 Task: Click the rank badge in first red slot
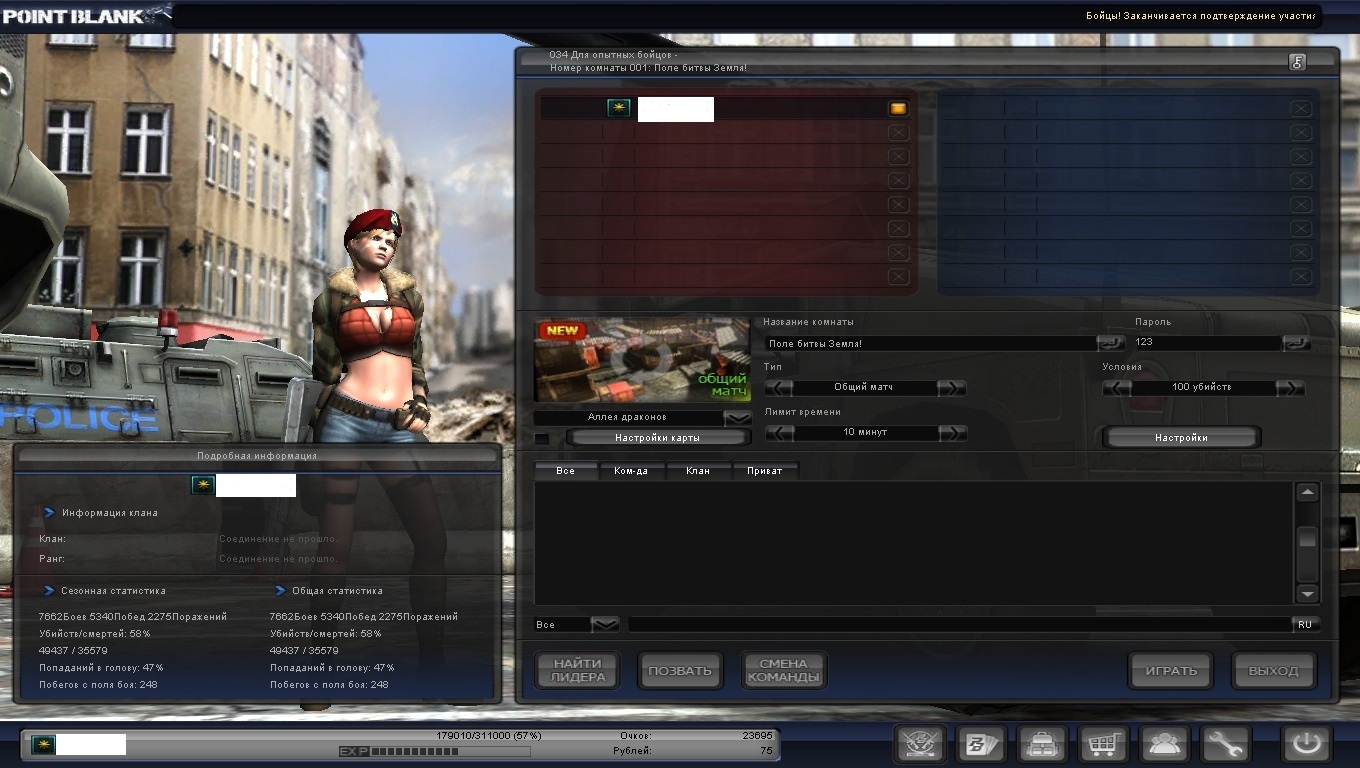619,108
